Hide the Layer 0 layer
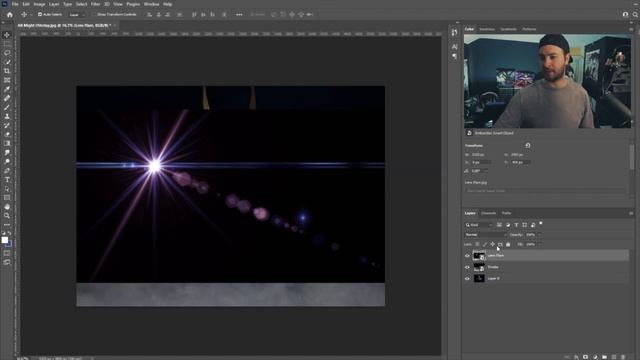Screen dimensions: 640x360 (467, 278)
